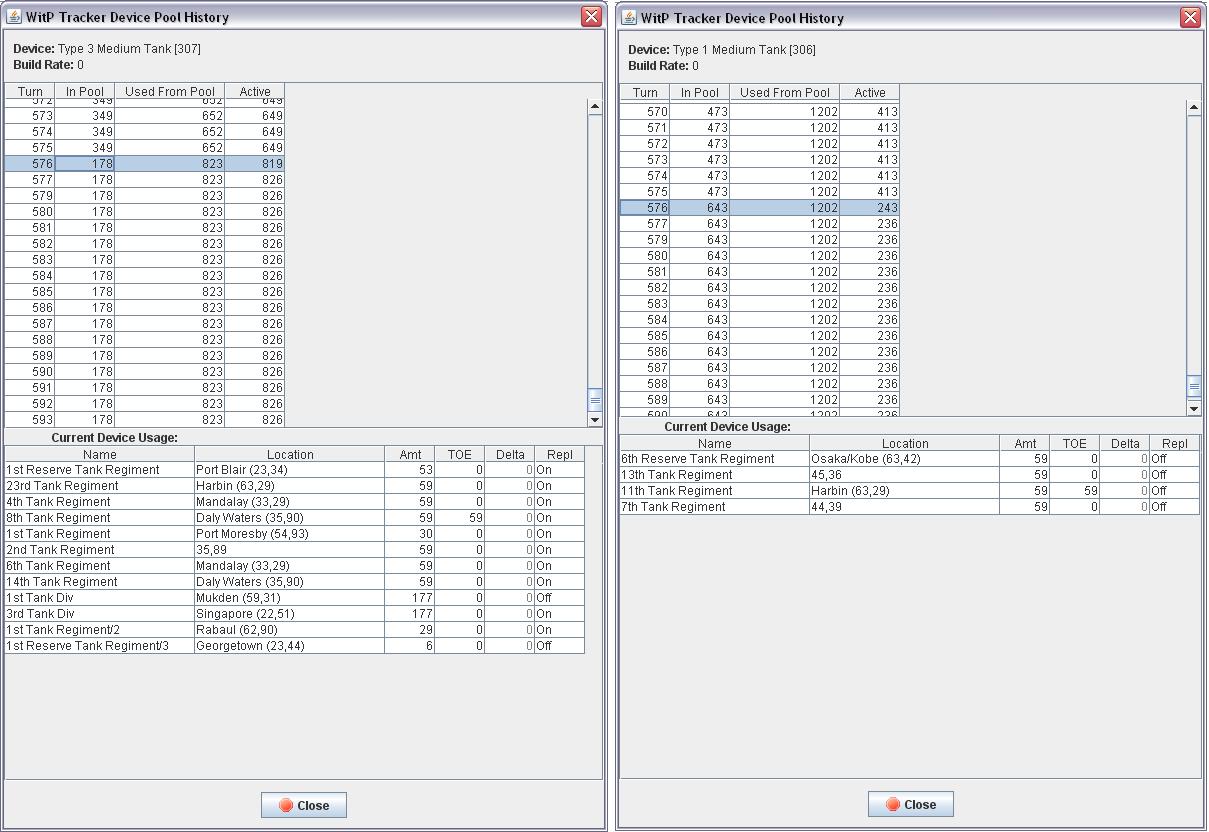Click Close button in Type 3 Medium Tank window
Viewport: 1209px width, 832px height.
[x=304, y=805]
